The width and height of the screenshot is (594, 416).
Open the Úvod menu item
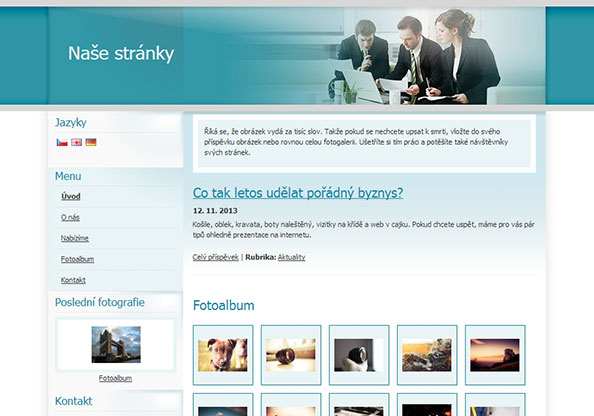tap(71, 196)
